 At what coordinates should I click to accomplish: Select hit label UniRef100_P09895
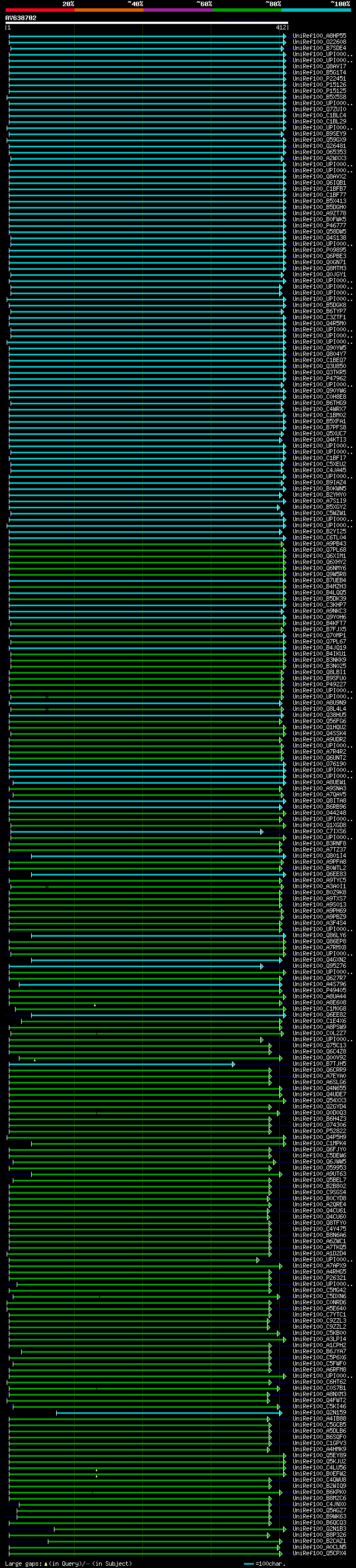319,250
